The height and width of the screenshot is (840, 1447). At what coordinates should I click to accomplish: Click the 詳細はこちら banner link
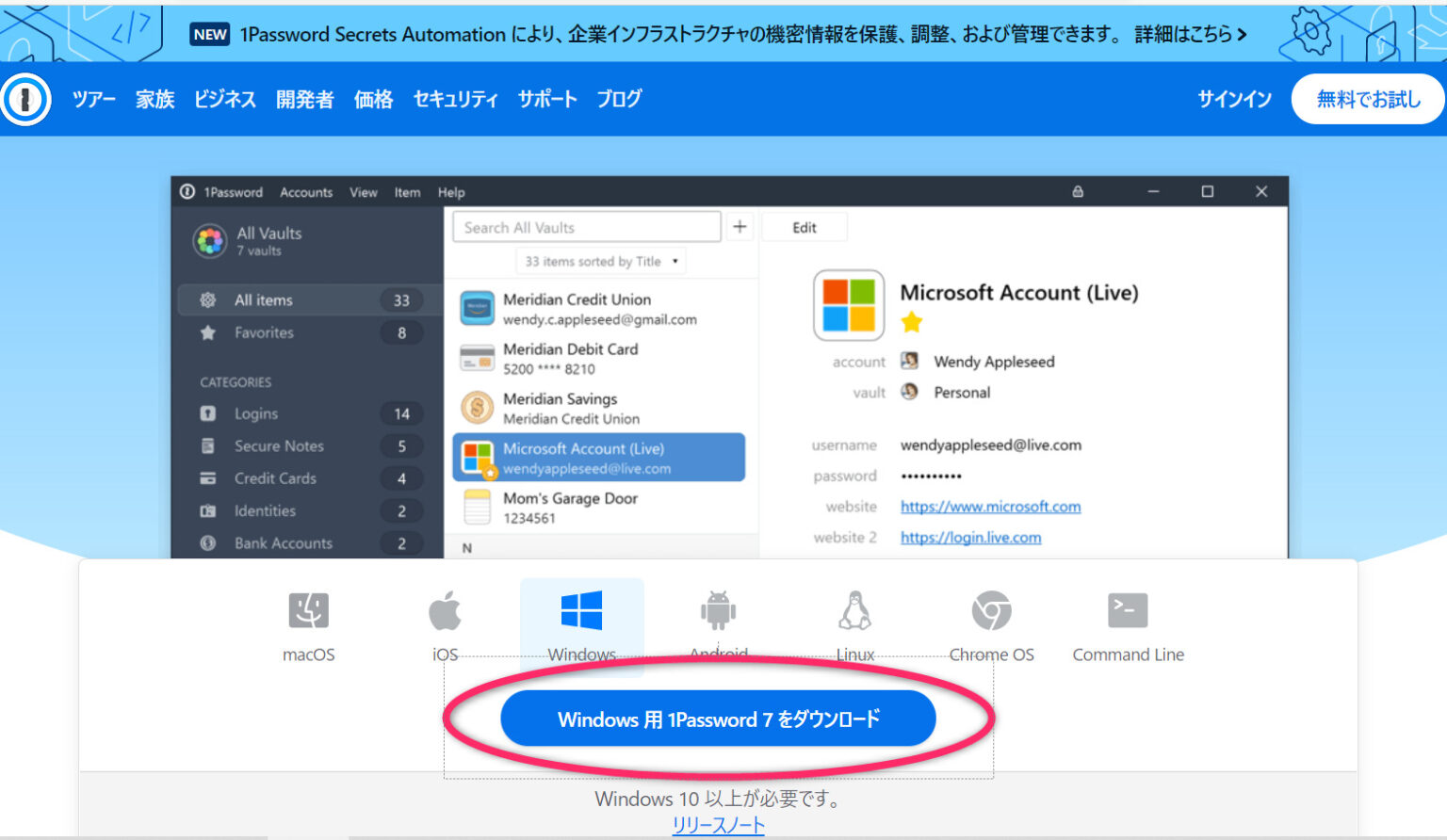[1191, 35]
